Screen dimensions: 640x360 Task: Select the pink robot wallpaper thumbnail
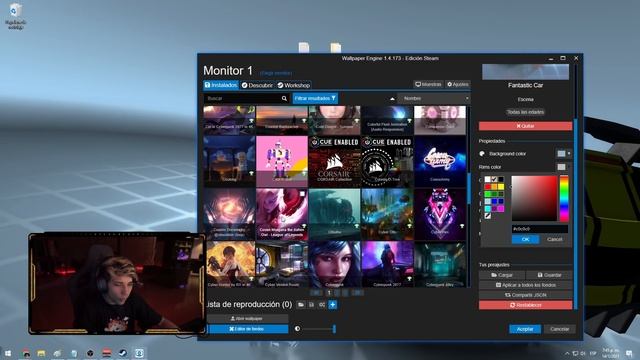tap(282, 161)
